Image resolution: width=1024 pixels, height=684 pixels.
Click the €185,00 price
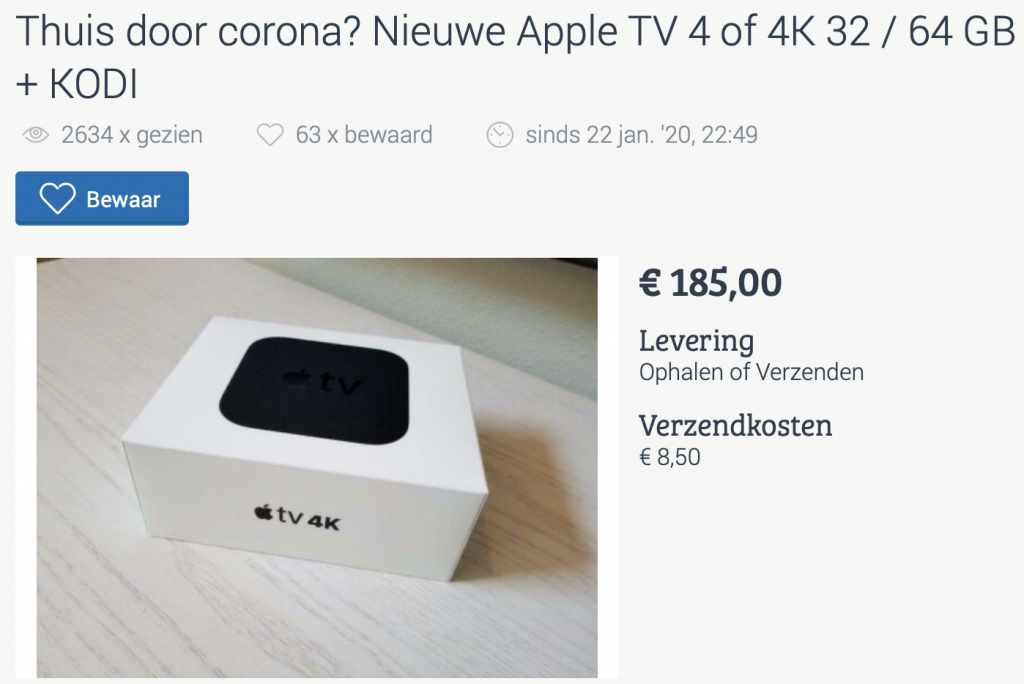point(710,283)
